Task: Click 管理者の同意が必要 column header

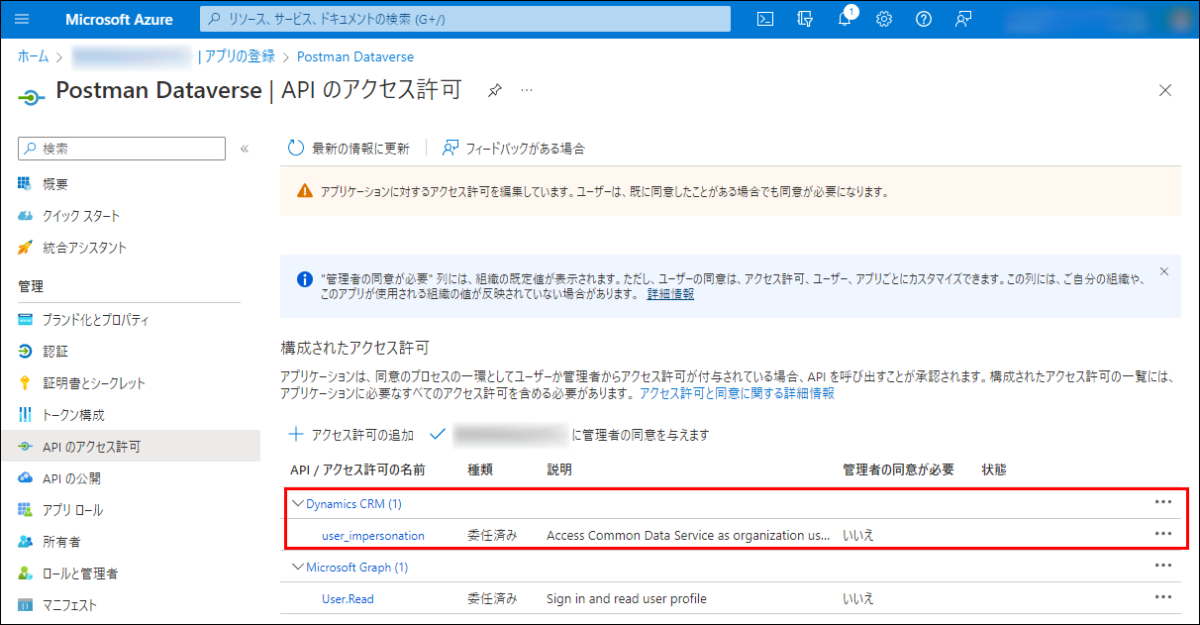Action: click(898, 469)
